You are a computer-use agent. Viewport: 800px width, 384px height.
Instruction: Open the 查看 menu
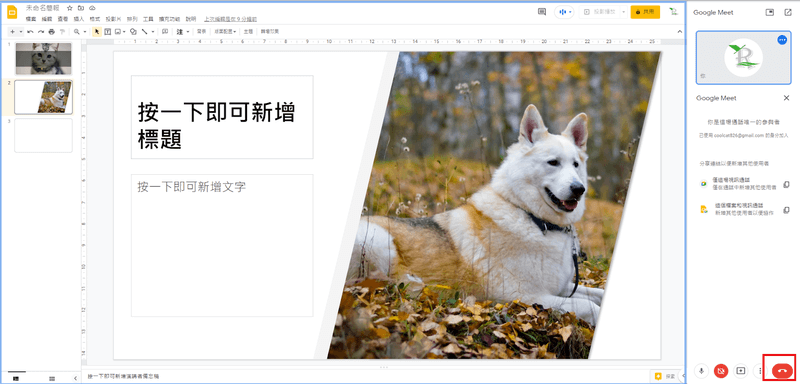(63, 19)
